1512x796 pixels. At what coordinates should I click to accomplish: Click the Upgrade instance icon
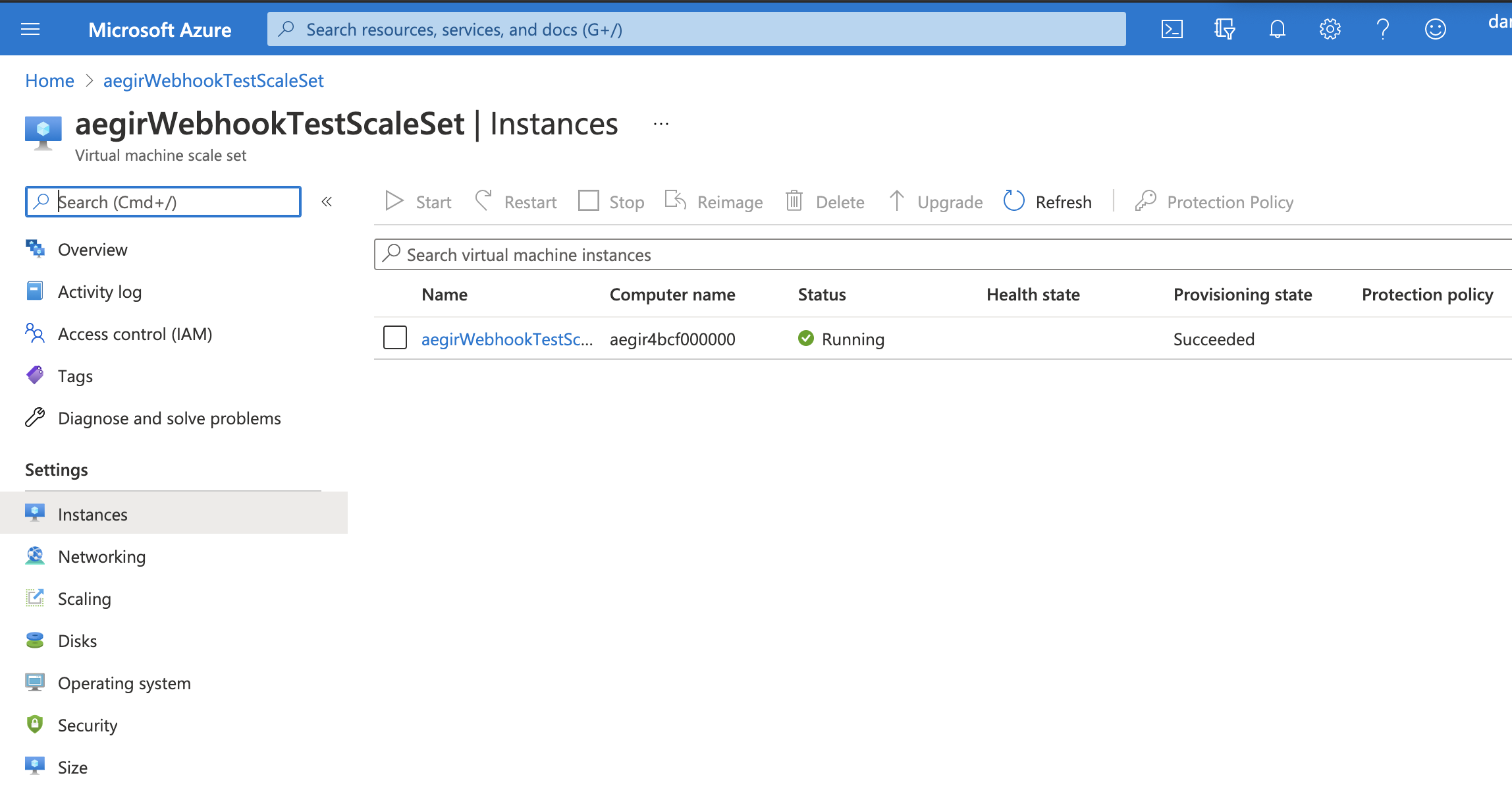(x=896, y=202)
